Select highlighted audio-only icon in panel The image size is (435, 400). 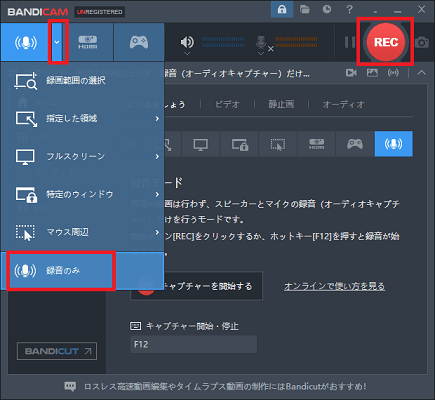tap(394, 144)
